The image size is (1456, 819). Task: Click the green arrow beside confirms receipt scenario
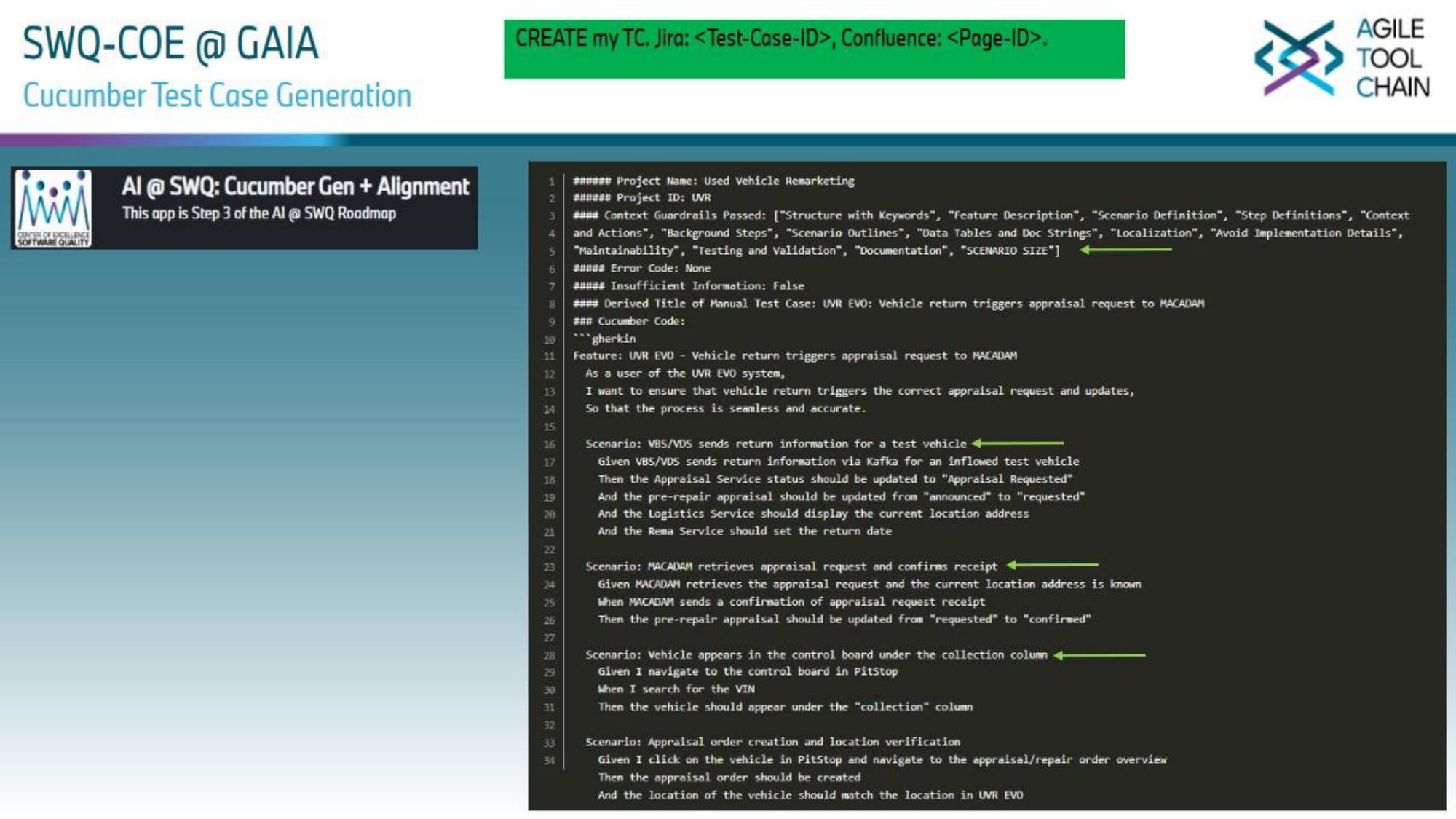(x=1053, y=565)
